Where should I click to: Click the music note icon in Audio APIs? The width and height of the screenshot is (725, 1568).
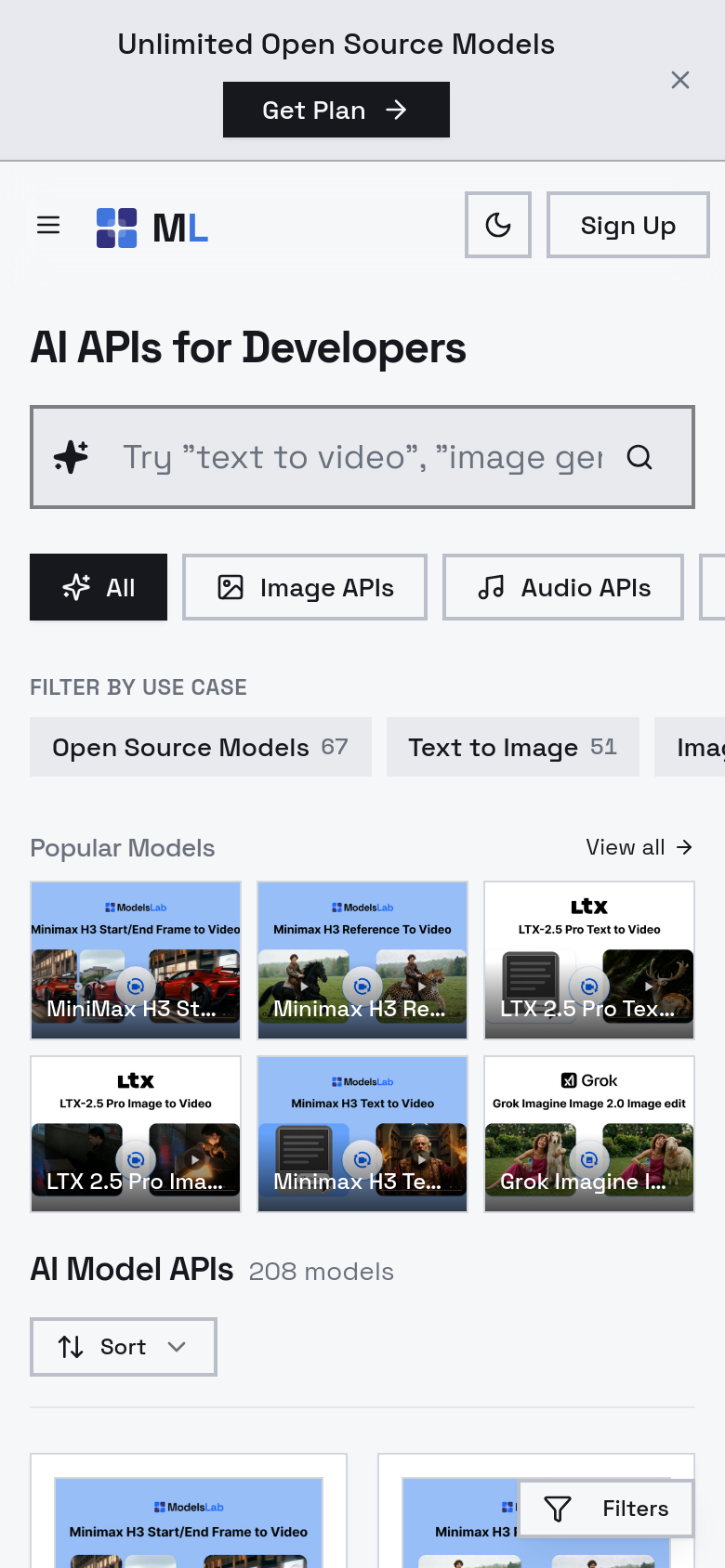(x=491, y=587)
